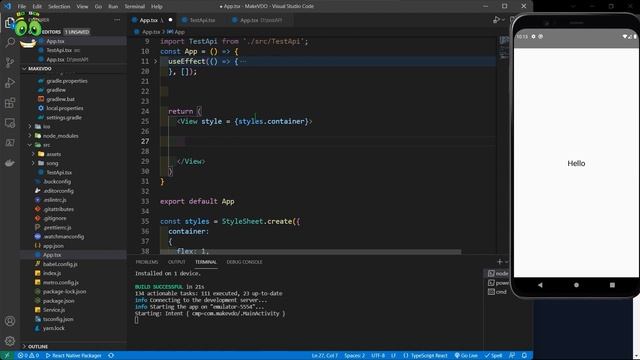Open metro.config.js in the explorer
The width and height of the screenshot is (640, 360).
(x=60, y=282)
